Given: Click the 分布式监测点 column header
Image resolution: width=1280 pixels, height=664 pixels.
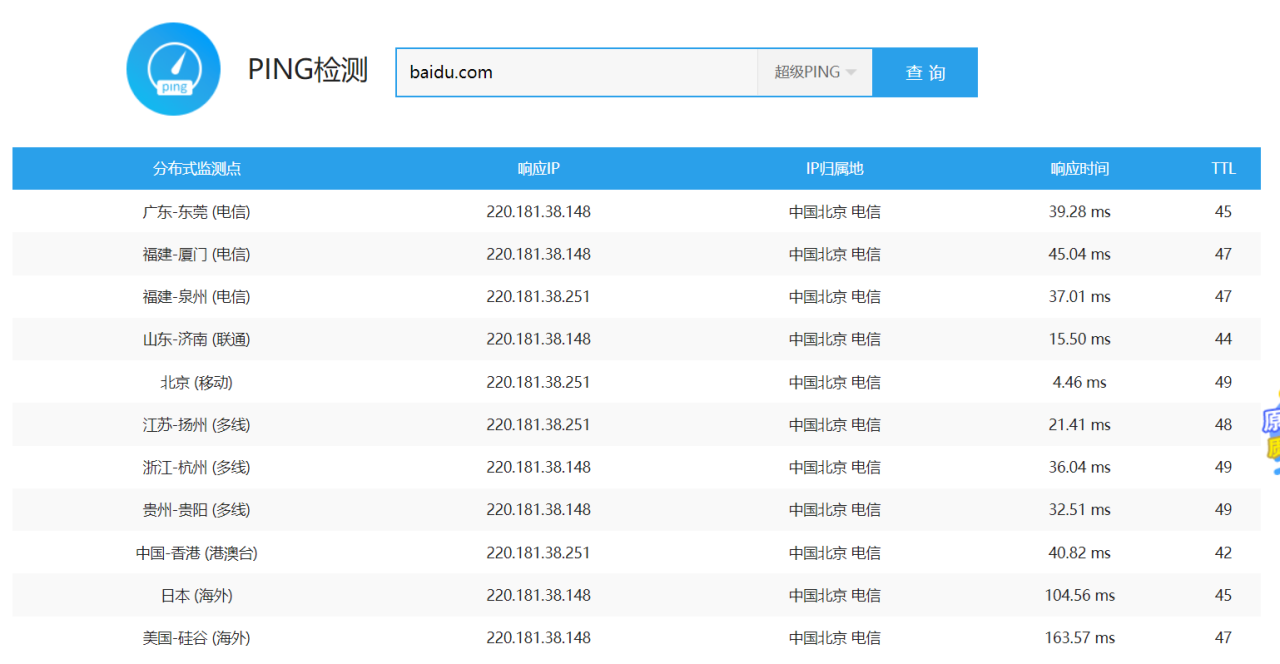Looking at the screenshot, I should [197, 169].
